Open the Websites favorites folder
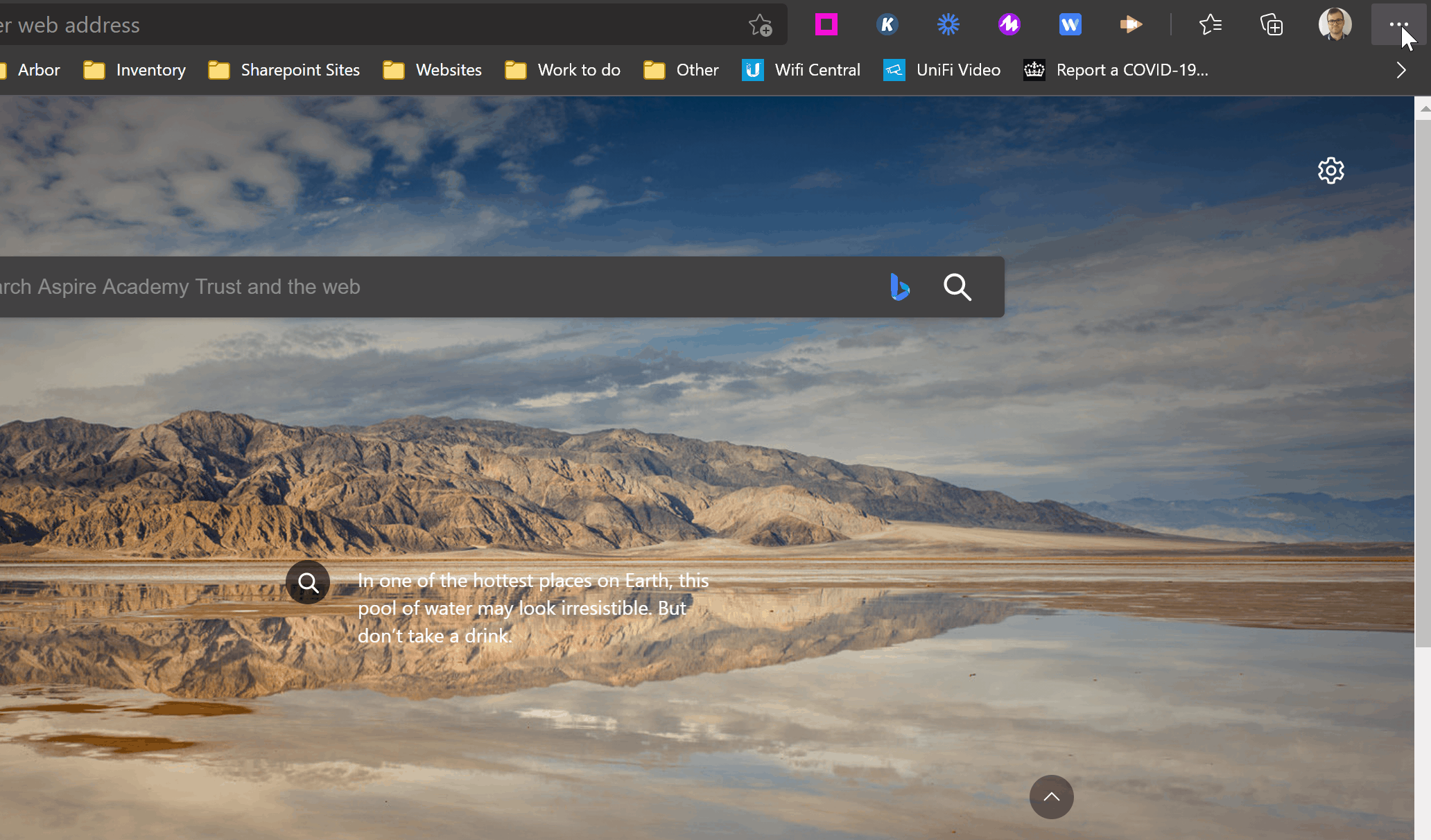This screenshot has height=840, width=1431. coord(433,70)
